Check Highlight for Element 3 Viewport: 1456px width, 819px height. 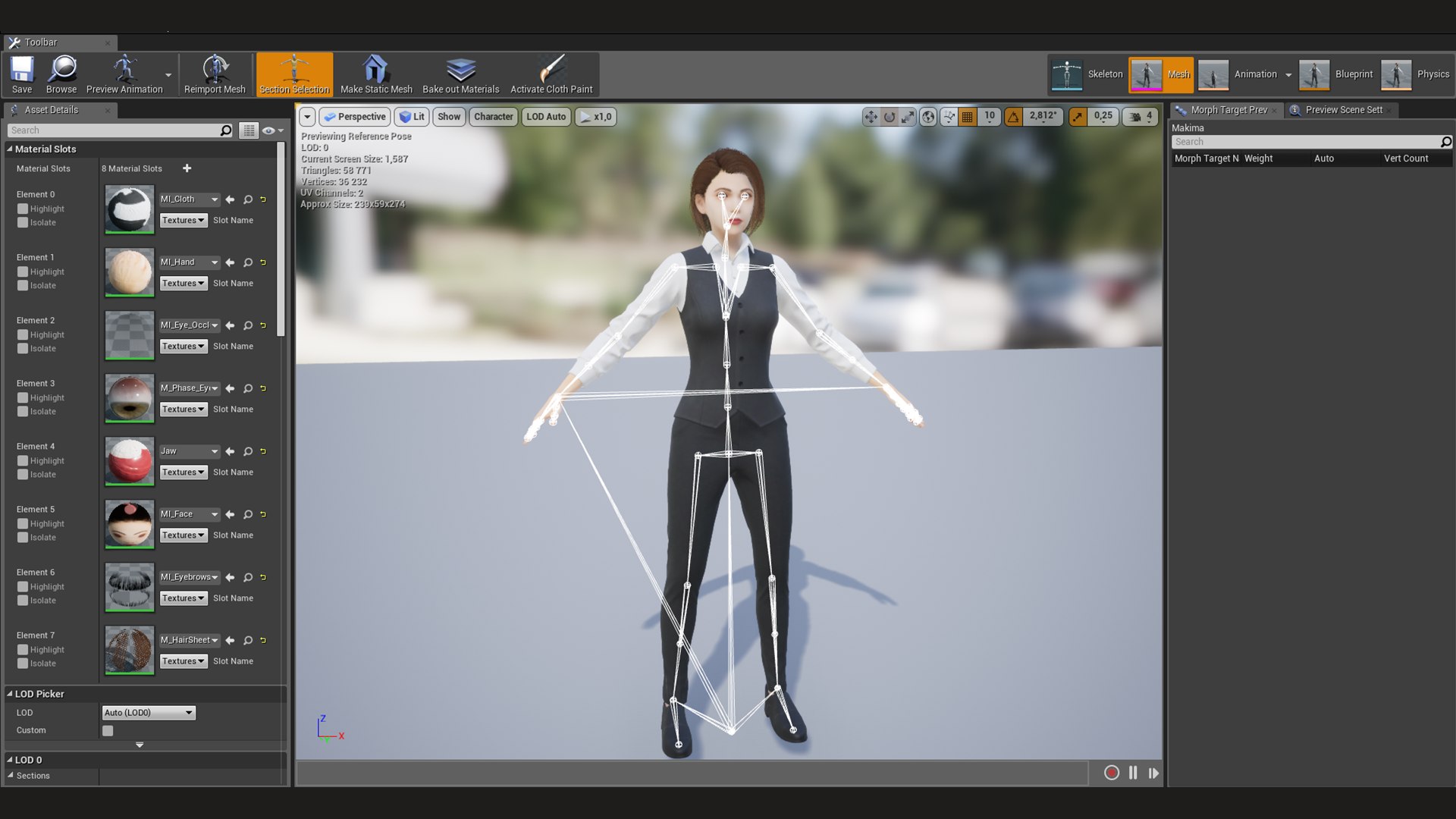coord(23,398)
